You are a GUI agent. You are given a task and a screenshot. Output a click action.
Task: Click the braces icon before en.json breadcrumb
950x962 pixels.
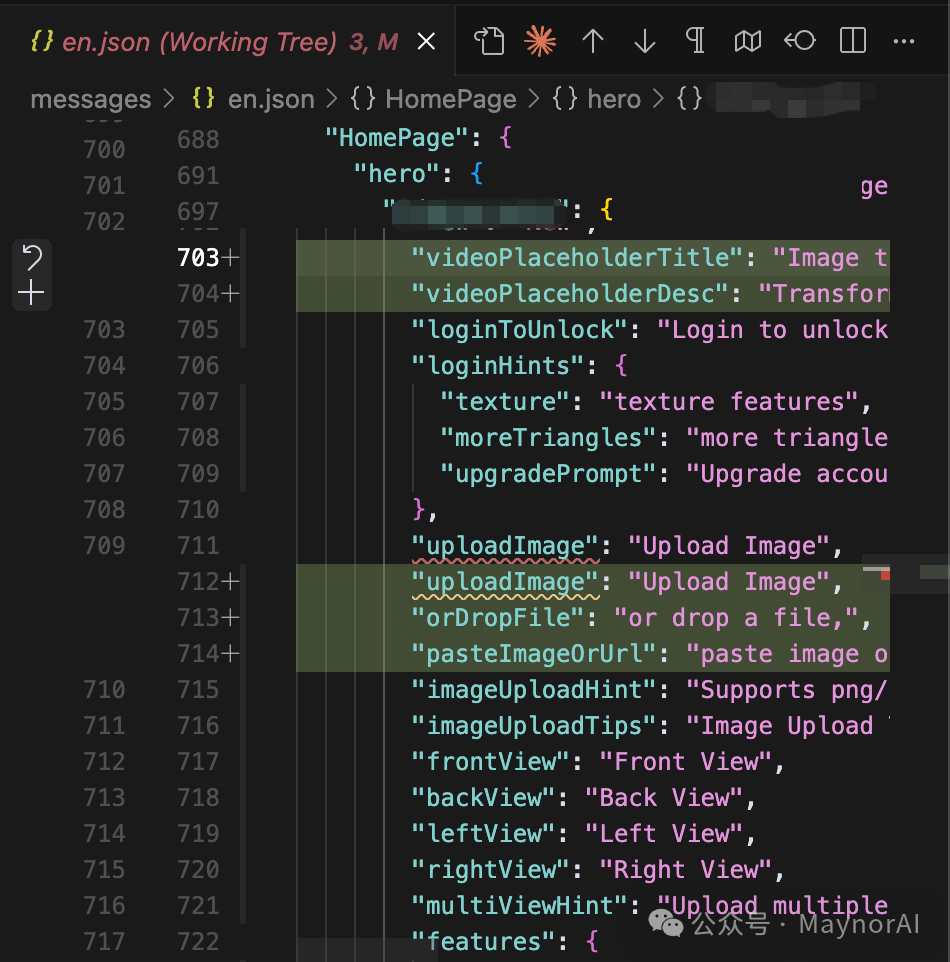[204, 98]
